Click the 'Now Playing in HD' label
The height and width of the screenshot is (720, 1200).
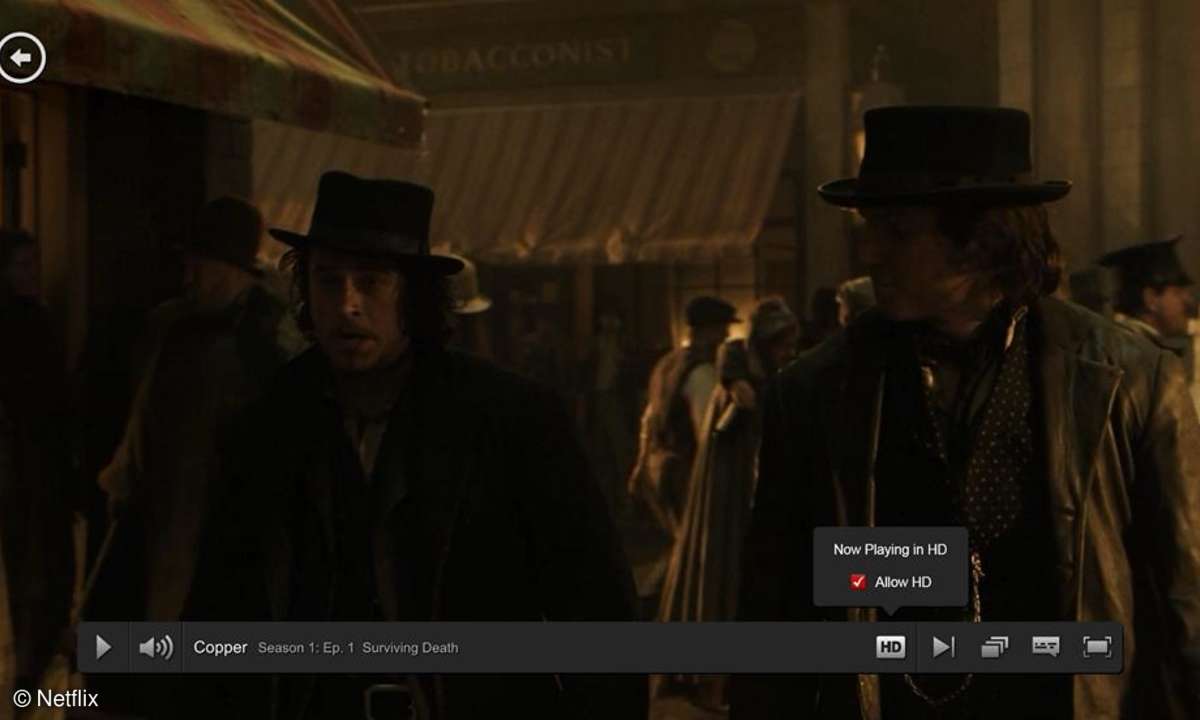890,549
